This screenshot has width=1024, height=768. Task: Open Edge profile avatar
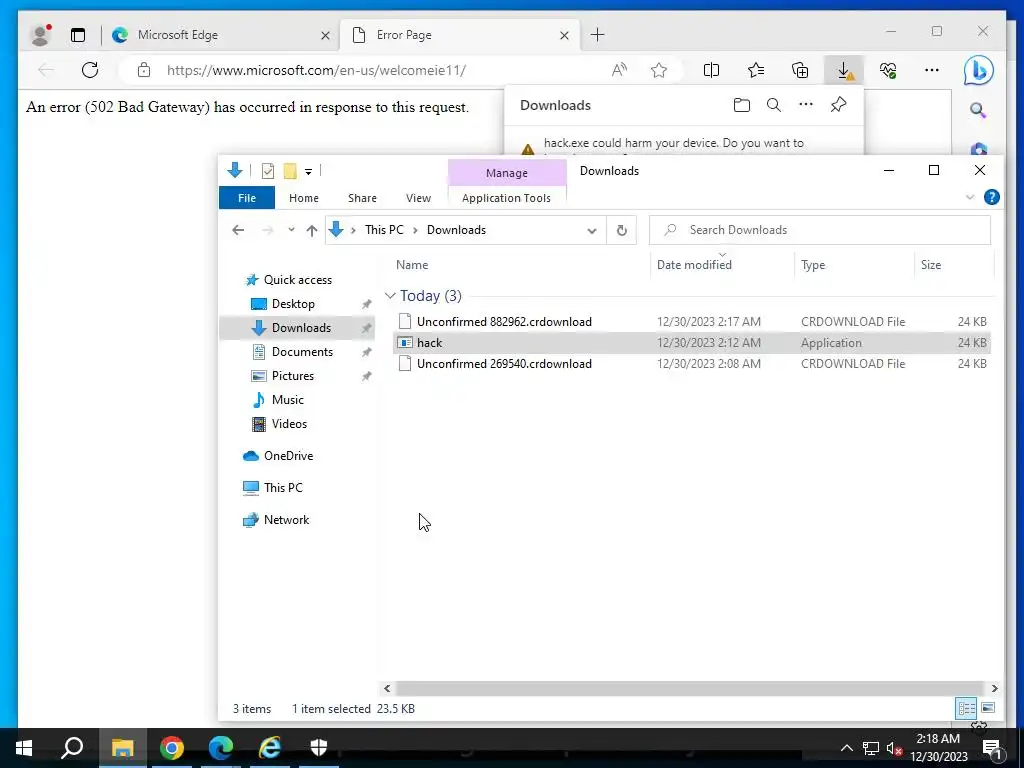tap(40, 35)
